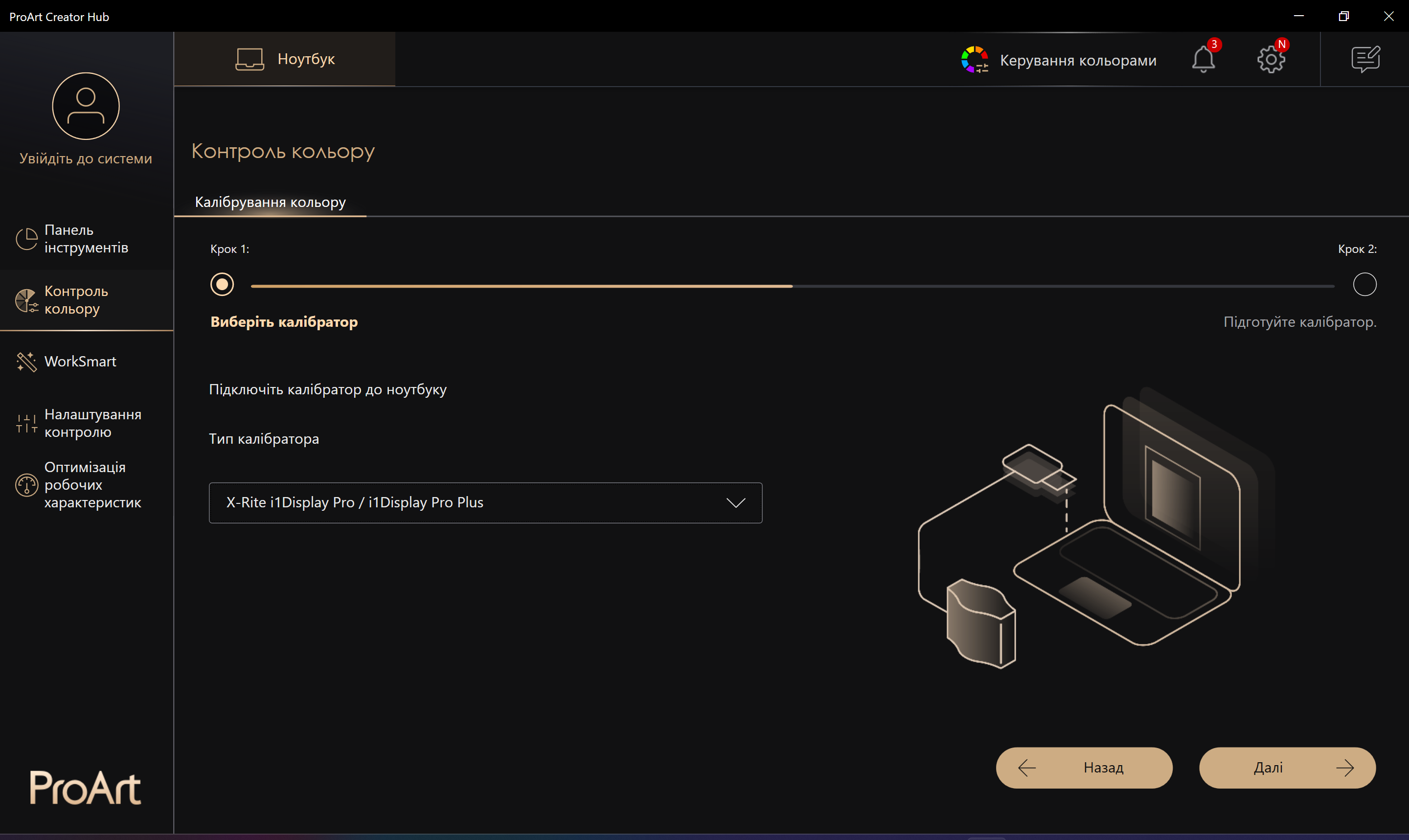The height and width of the screenshot is (840, 1409).
Task: Click the Керування кольорами color wheel icon
Action: pyautogui.click(x=975, y=59)
